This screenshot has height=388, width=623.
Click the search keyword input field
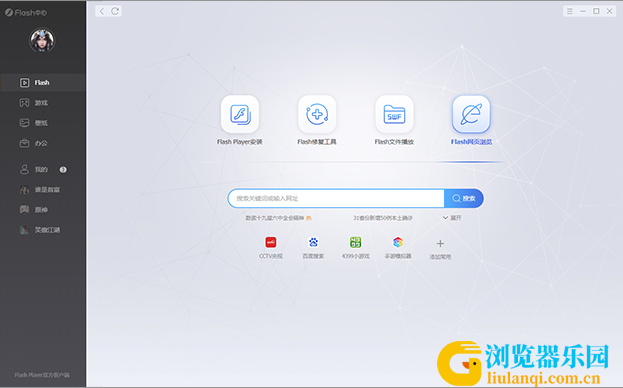pyautogui.click(x=336, y=198)
